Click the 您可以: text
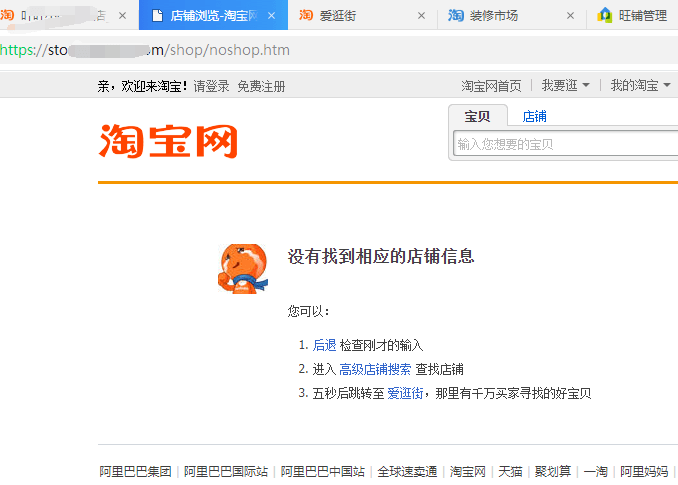 (309, 311)
